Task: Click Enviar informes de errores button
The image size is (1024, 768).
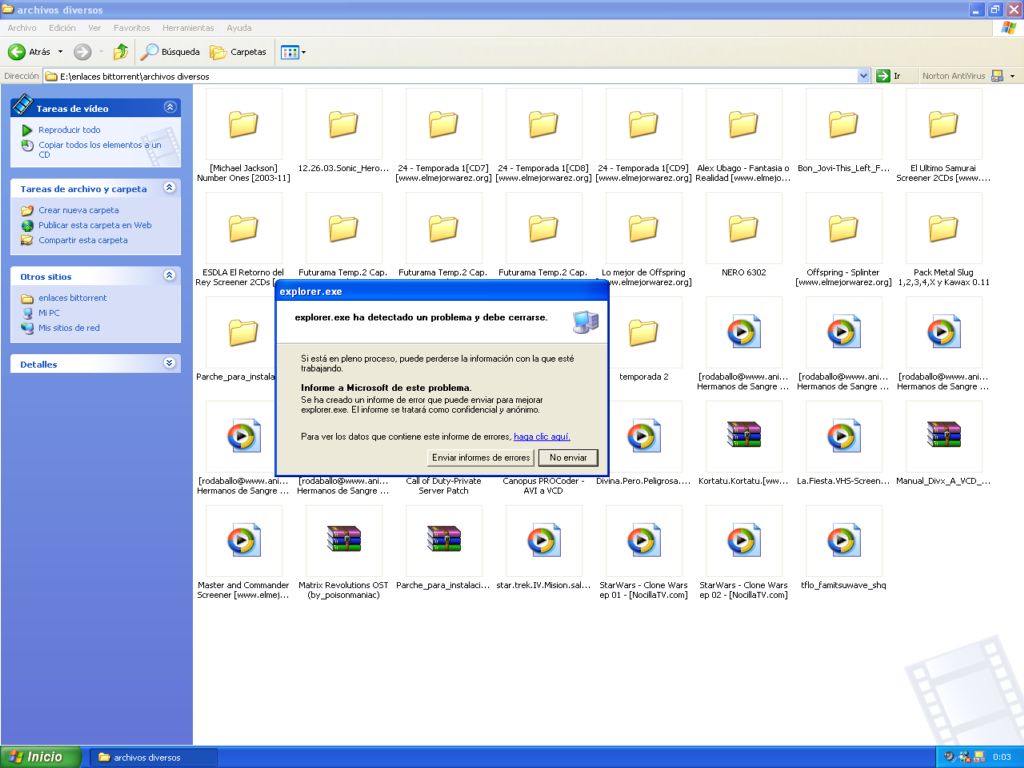Action: [x=481, y=458]
